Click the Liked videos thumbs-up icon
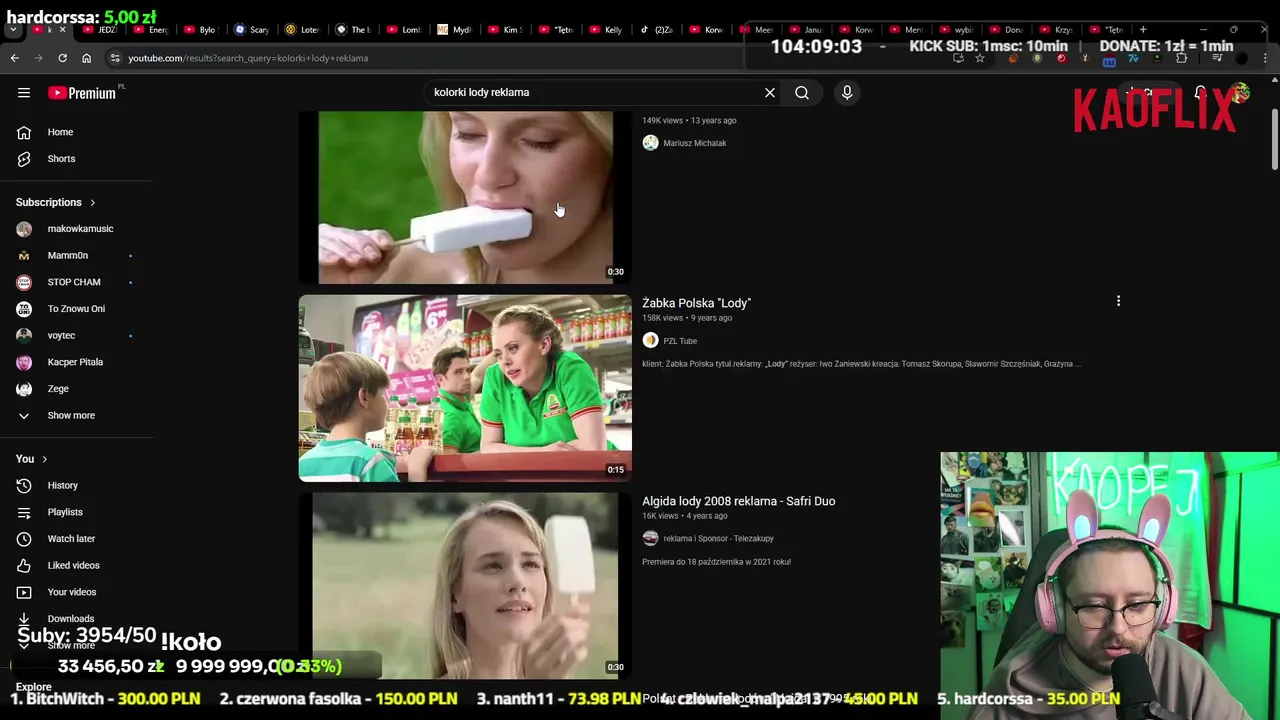 (x=24, y=565)
